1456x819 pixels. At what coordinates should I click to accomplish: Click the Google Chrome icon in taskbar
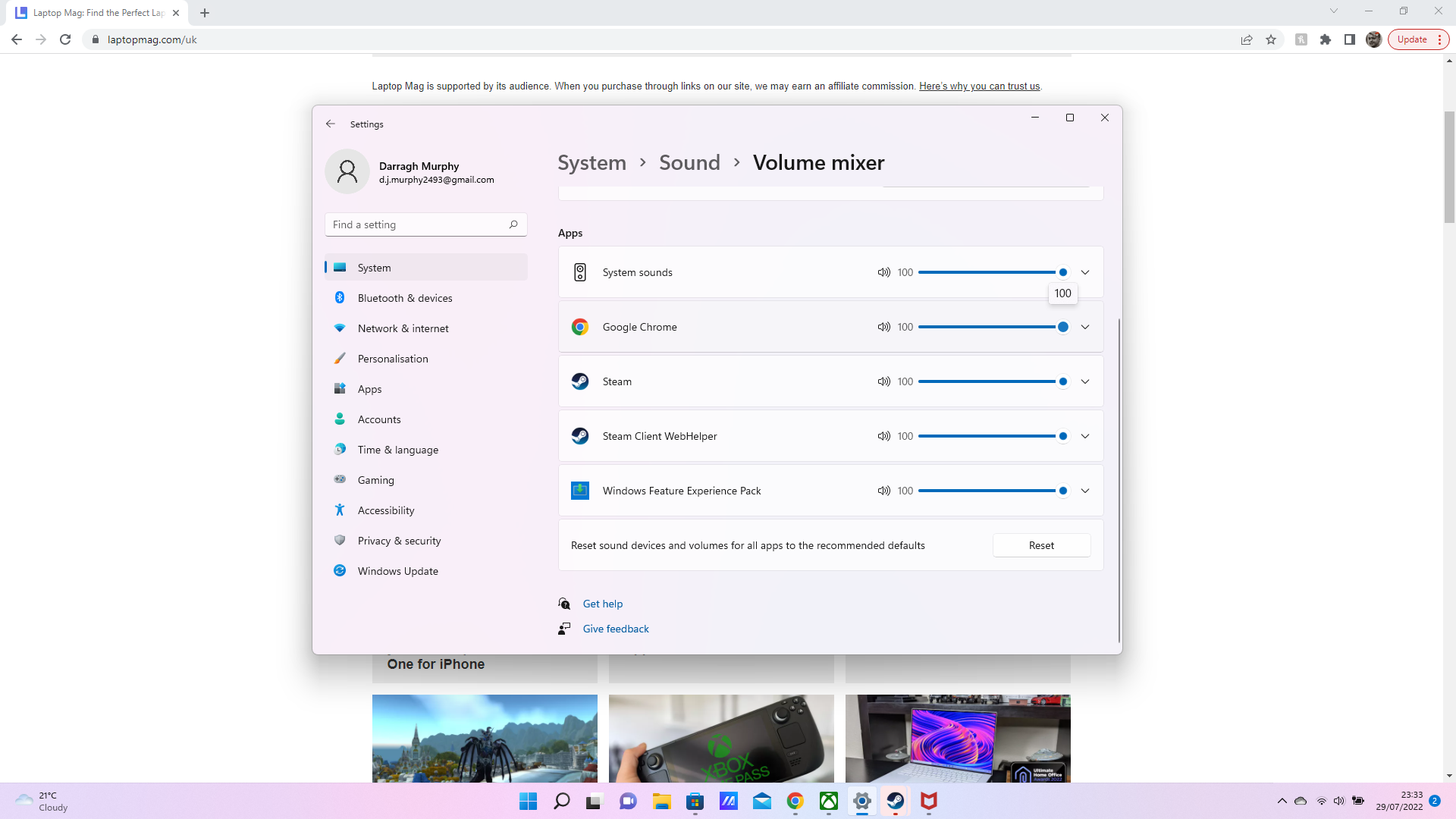click(795, 801)
